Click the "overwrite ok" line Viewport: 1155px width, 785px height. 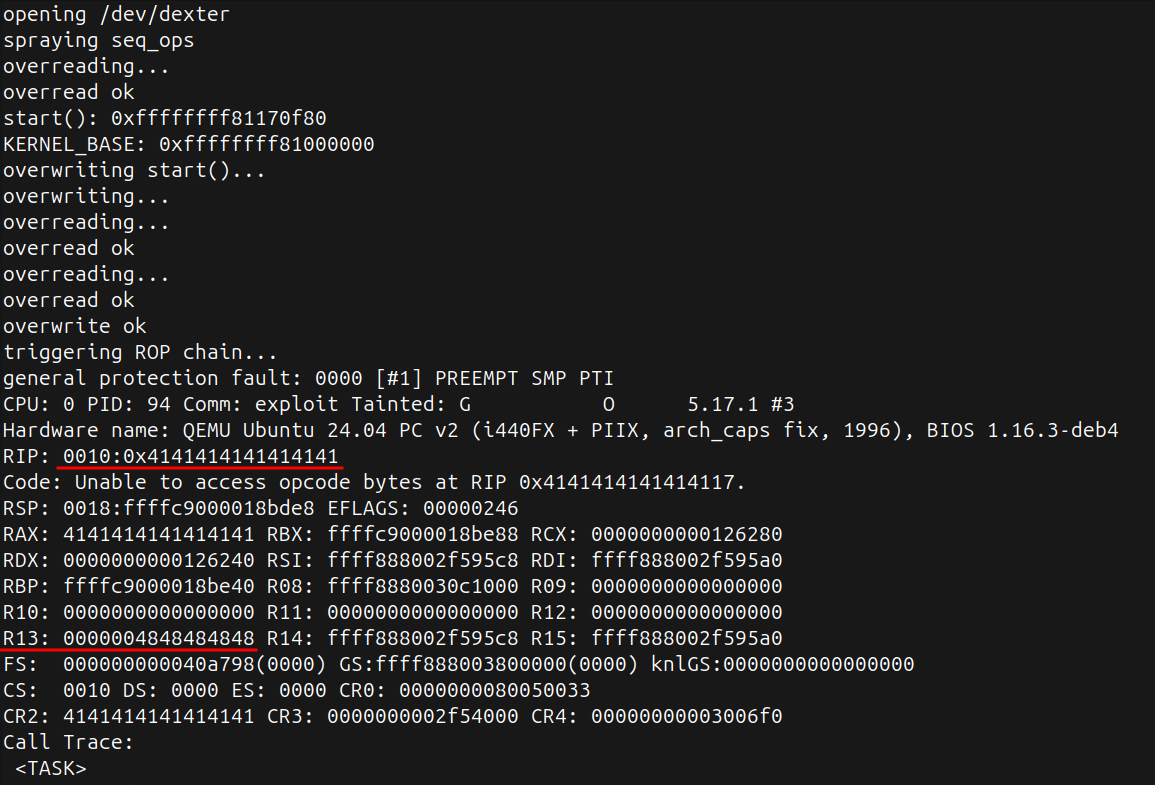(x=75, y=326)
